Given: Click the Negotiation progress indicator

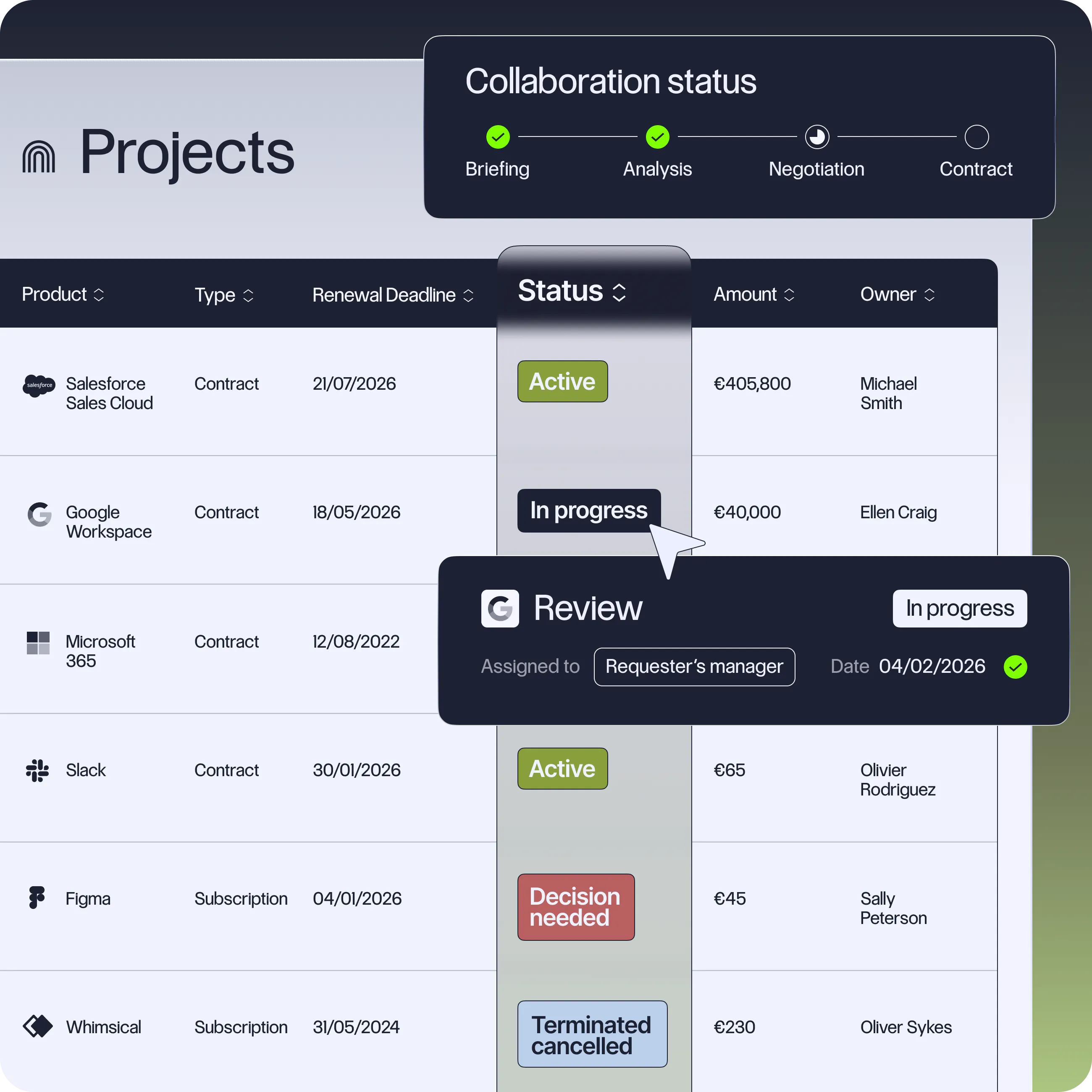Looking at the screenshot, I should point(817,137).
